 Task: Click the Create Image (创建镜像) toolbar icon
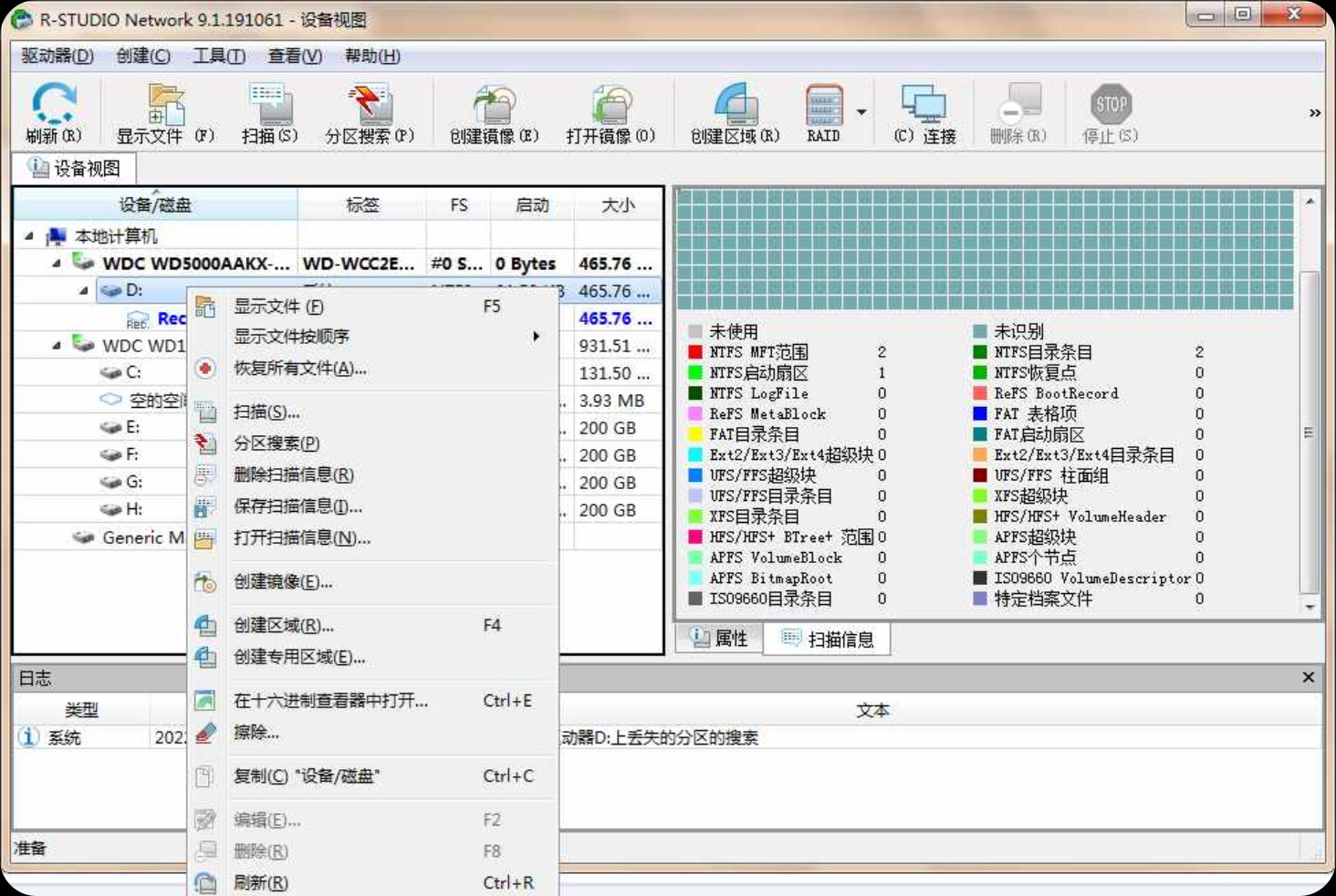pyautogui.click(x=494, y=112)
